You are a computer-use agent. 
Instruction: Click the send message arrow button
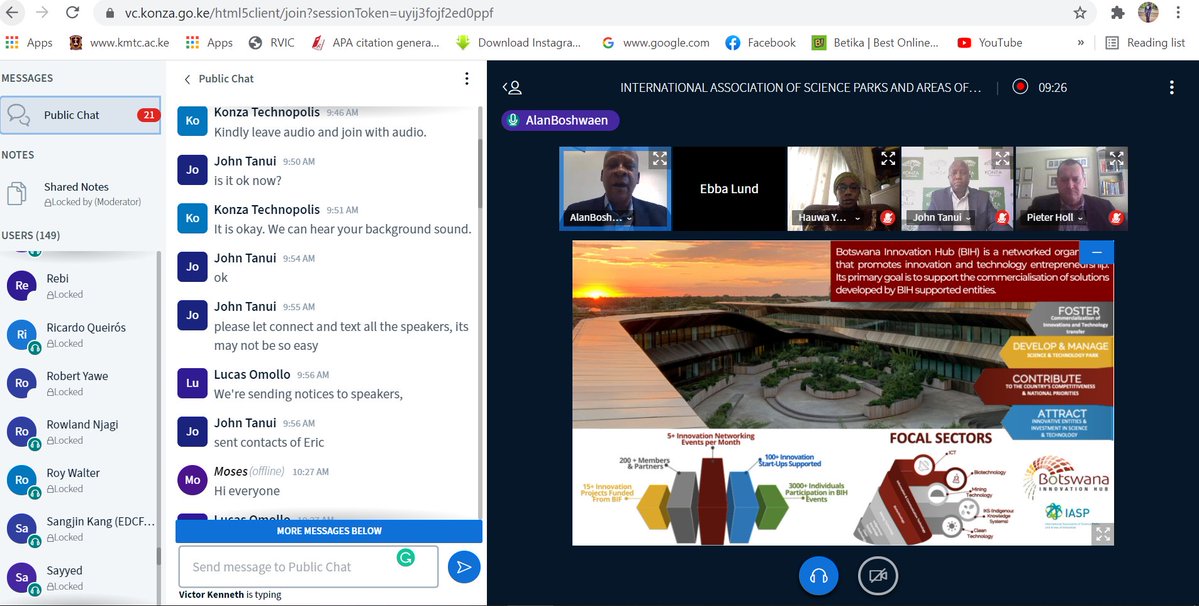coord(464,567)
